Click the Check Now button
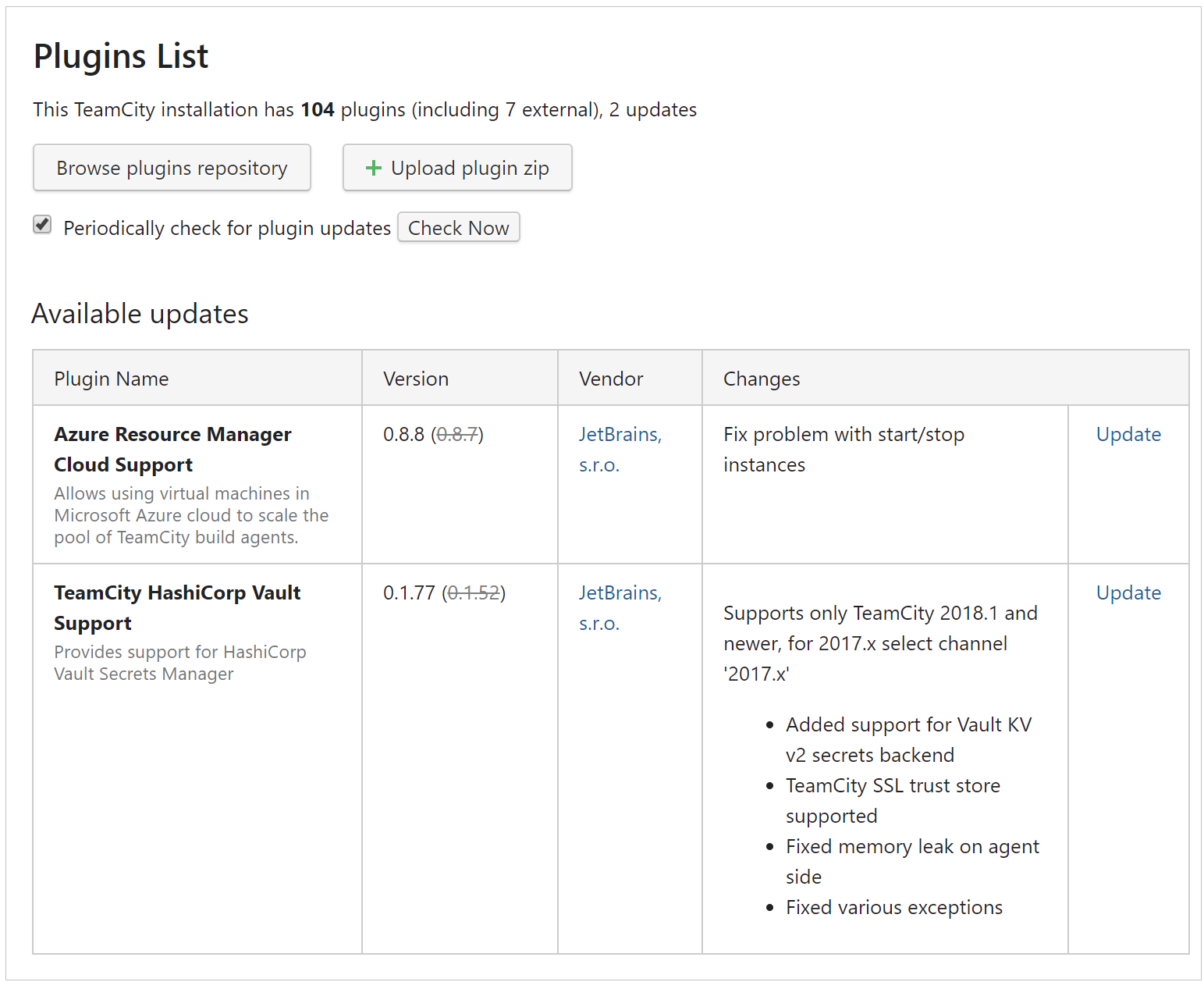 point(459,227)
